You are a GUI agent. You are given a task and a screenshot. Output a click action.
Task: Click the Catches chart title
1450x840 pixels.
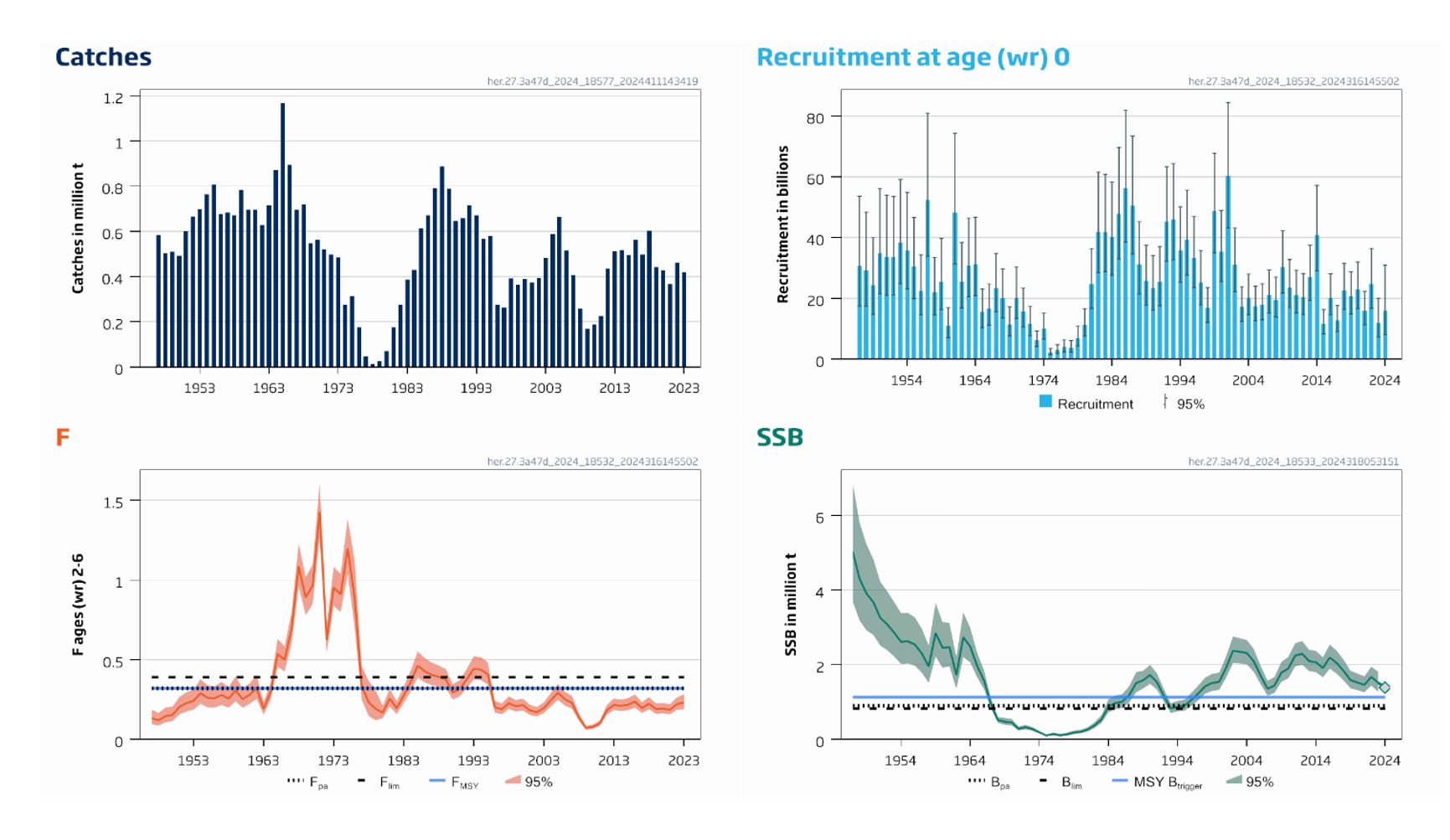pos(103,57)
